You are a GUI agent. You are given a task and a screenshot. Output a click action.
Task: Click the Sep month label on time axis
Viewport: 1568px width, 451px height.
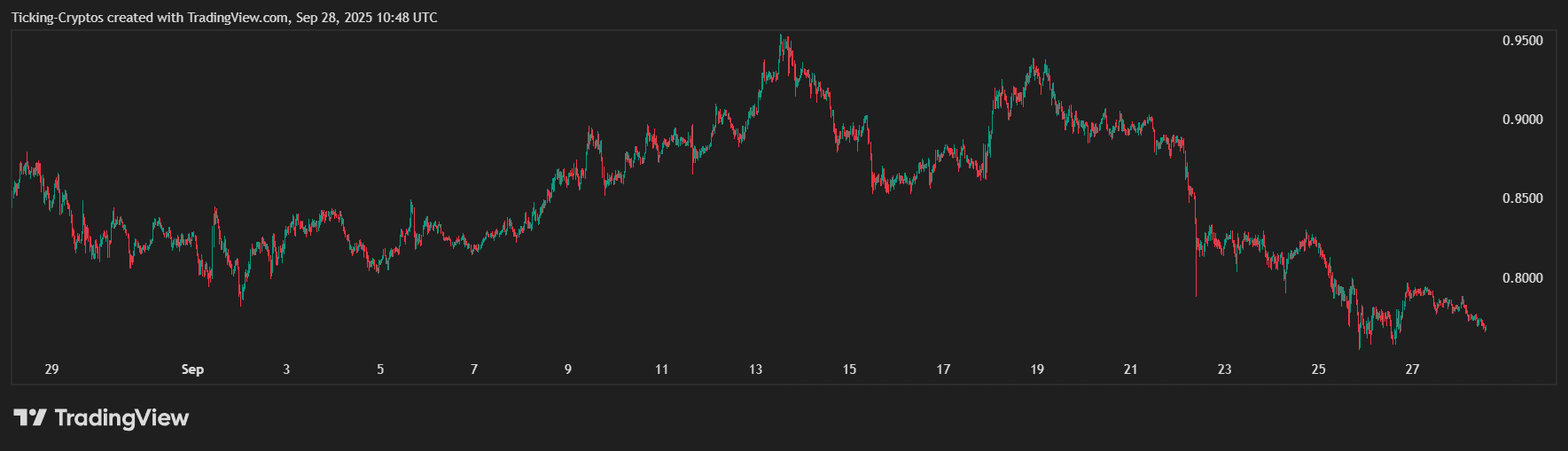(192, 369)
